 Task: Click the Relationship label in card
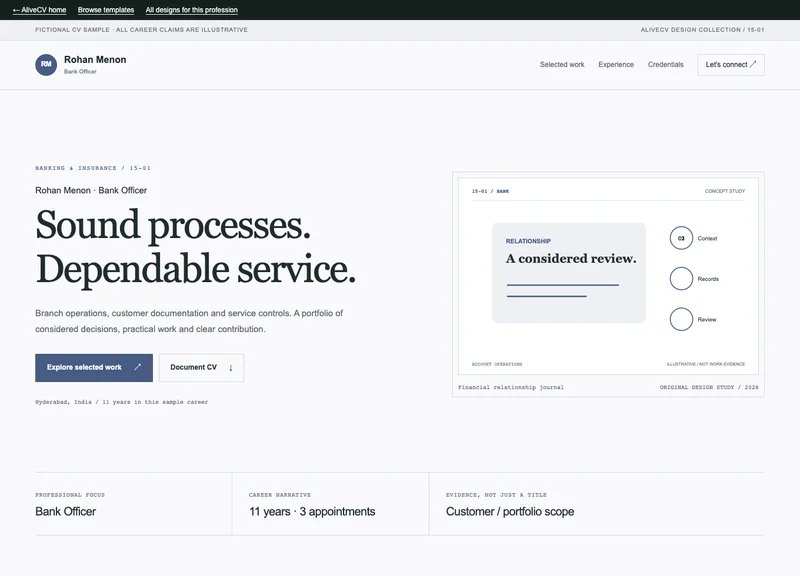click(528, 241)
